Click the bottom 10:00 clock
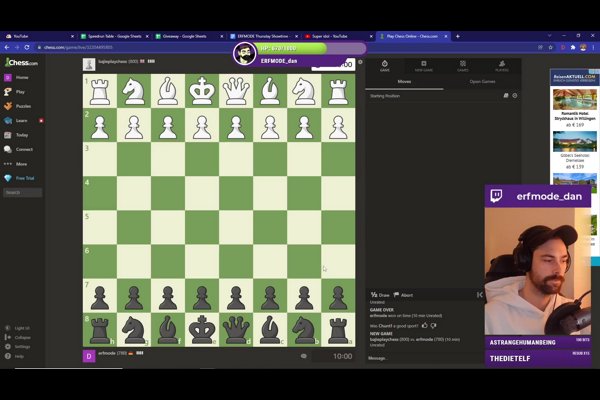Screen dimensions: 600x400 (x=333, y=356)
